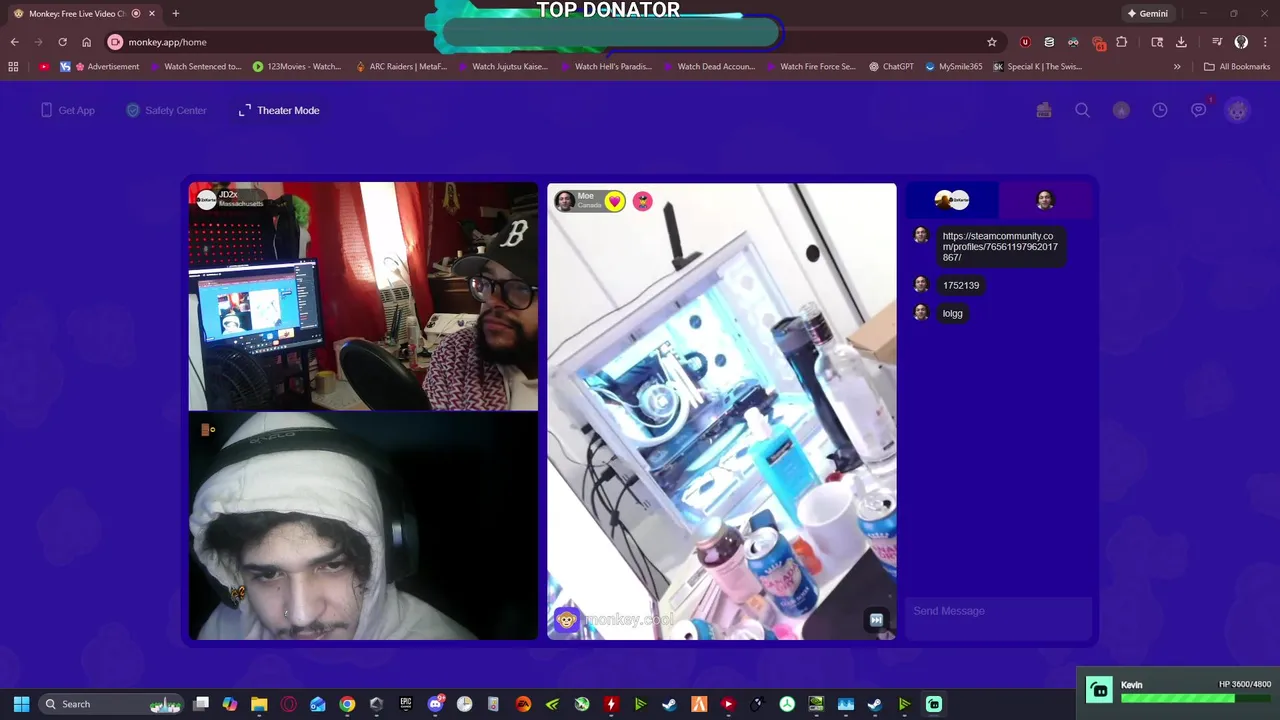Switch to the duo avatars chat tab
1280x720 pixels.
point(952,200)
